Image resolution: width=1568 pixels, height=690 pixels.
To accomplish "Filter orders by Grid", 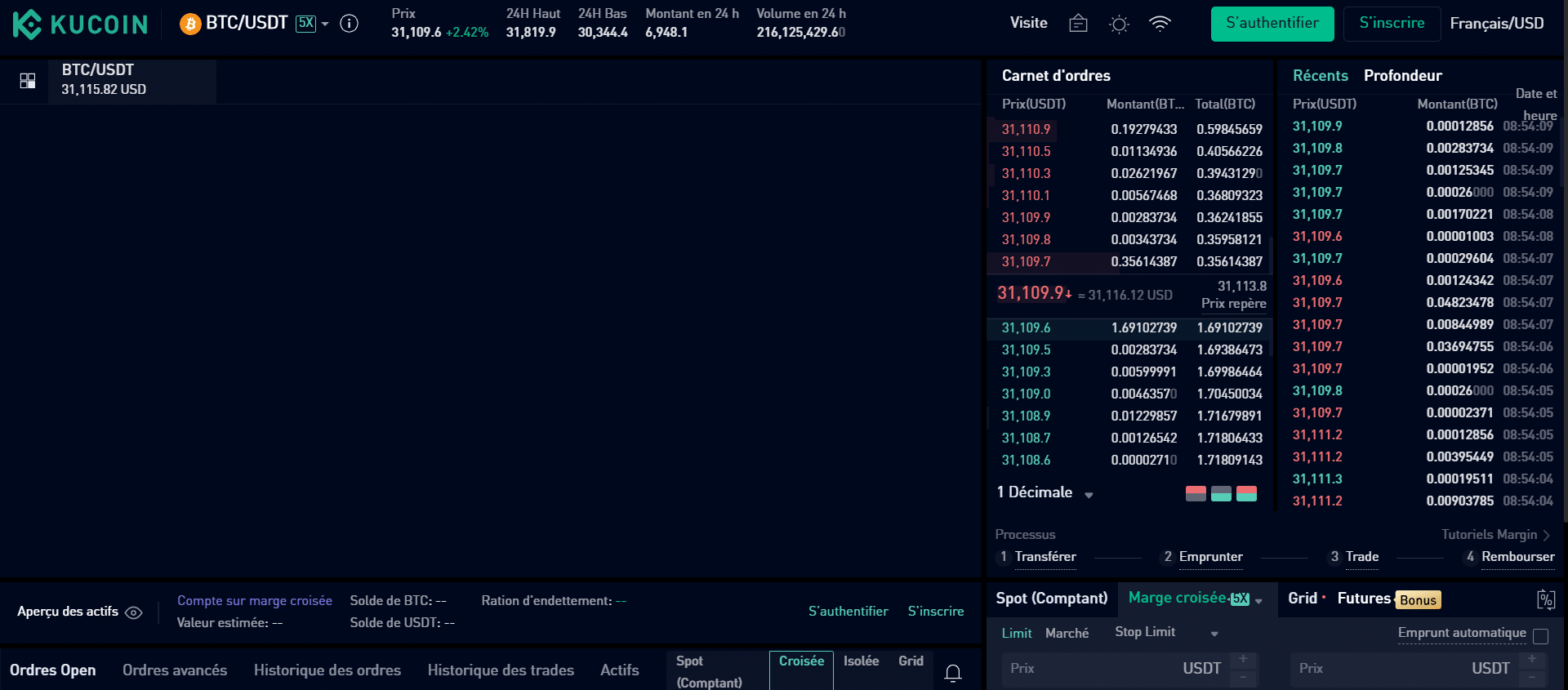I will tap(911, 661).
